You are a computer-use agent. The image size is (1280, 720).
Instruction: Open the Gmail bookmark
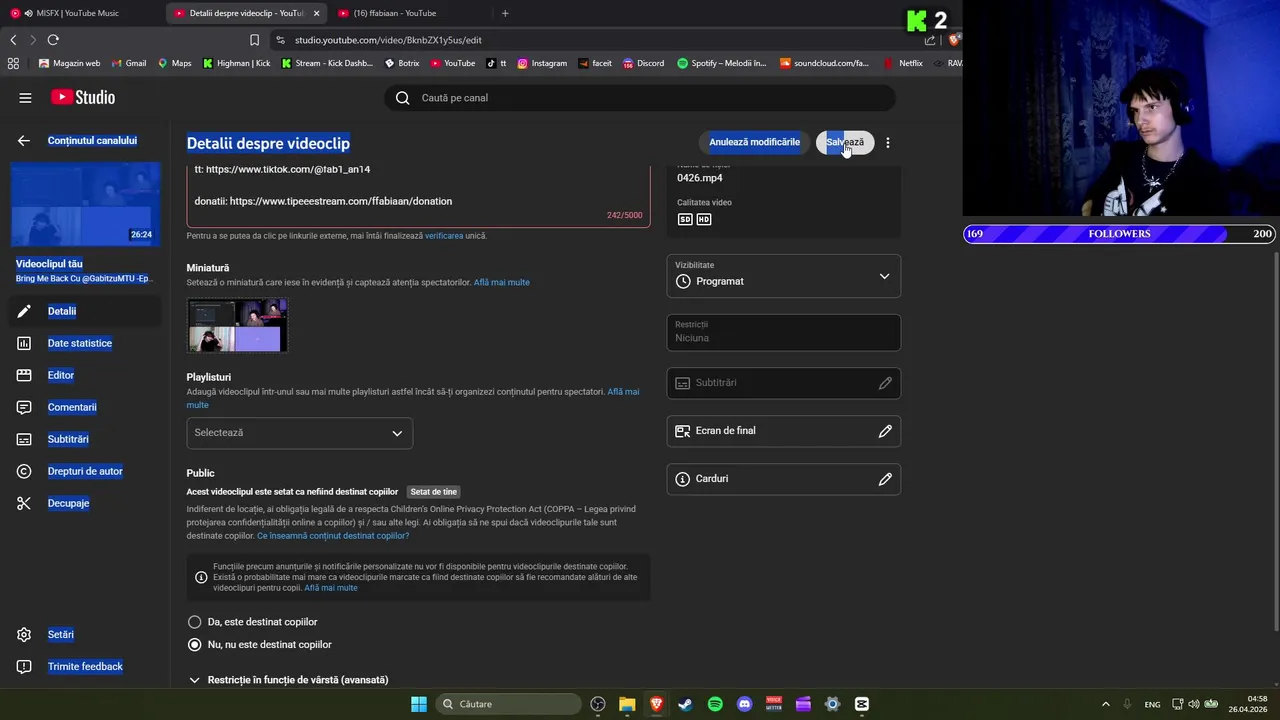coord(129,63)
